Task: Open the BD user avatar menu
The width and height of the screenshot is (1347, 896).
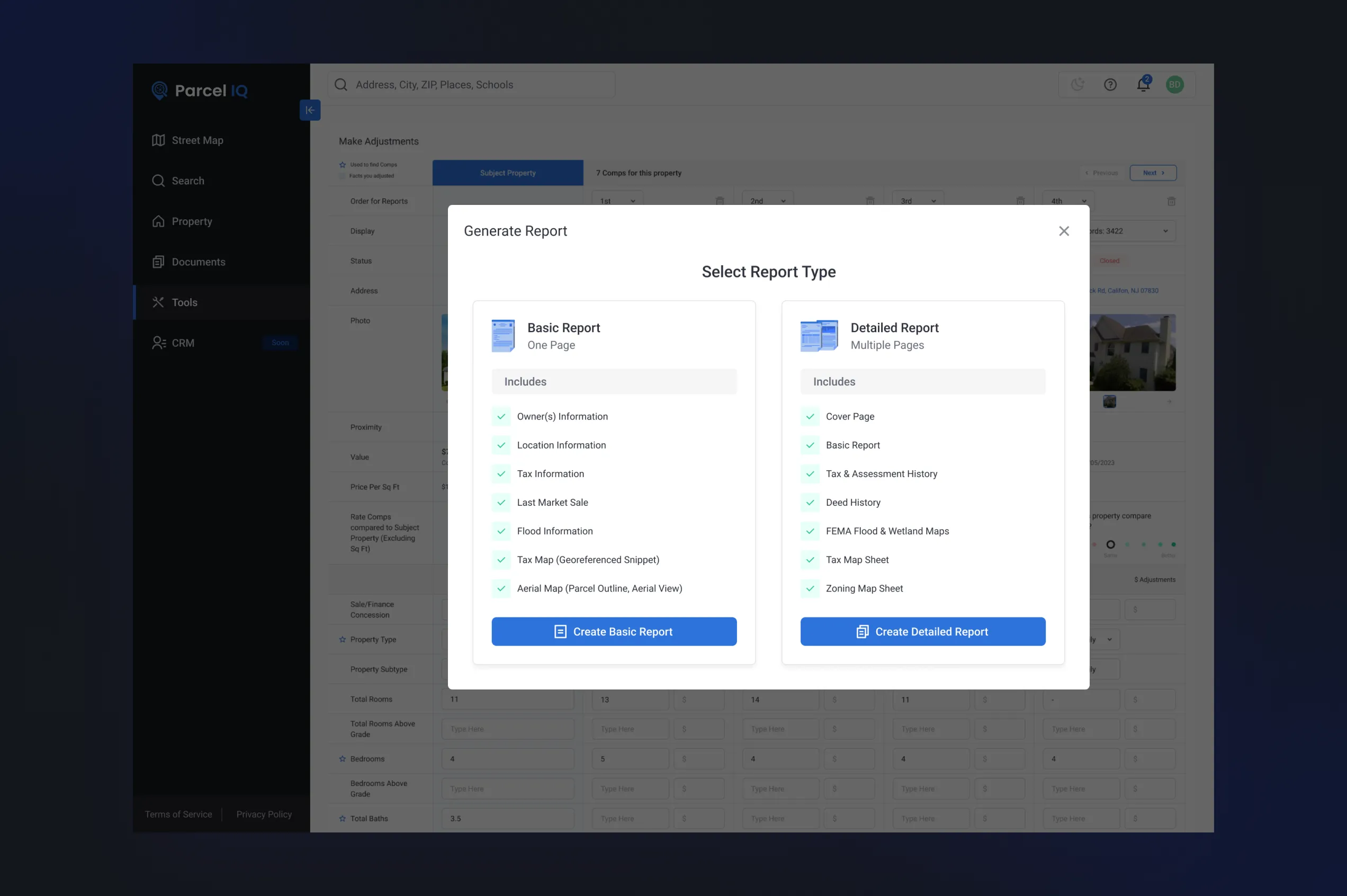Action: click(1174, 85)
